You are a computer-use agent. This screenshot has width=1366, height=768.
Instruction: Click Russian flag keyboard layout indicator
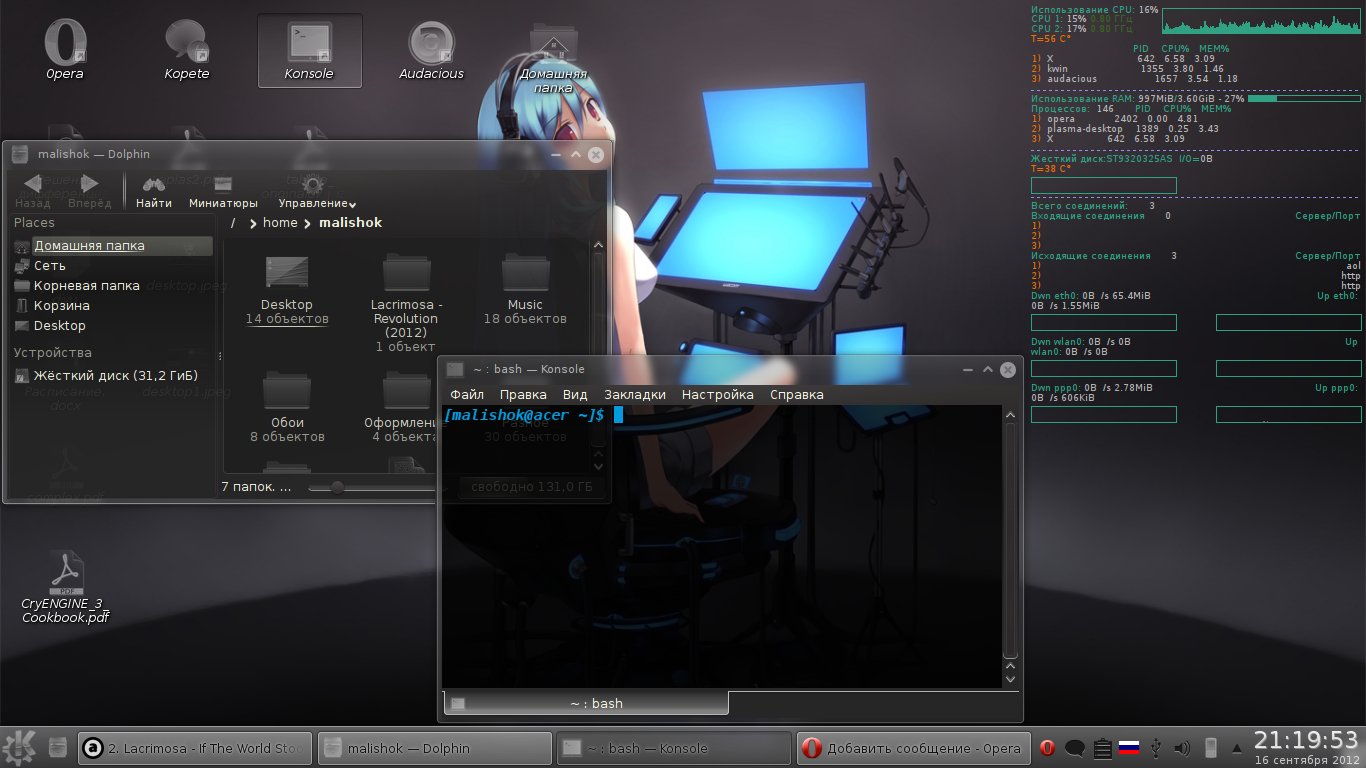(1129, 747)
